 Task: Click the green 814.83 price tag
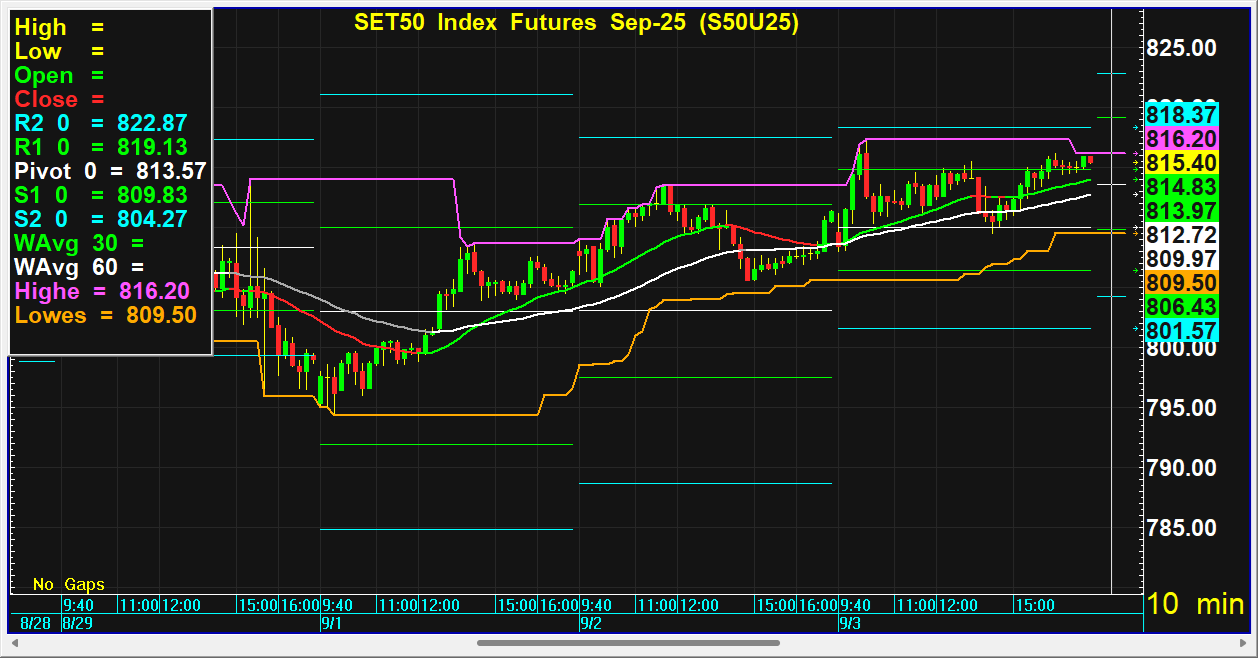[1182, 186]
